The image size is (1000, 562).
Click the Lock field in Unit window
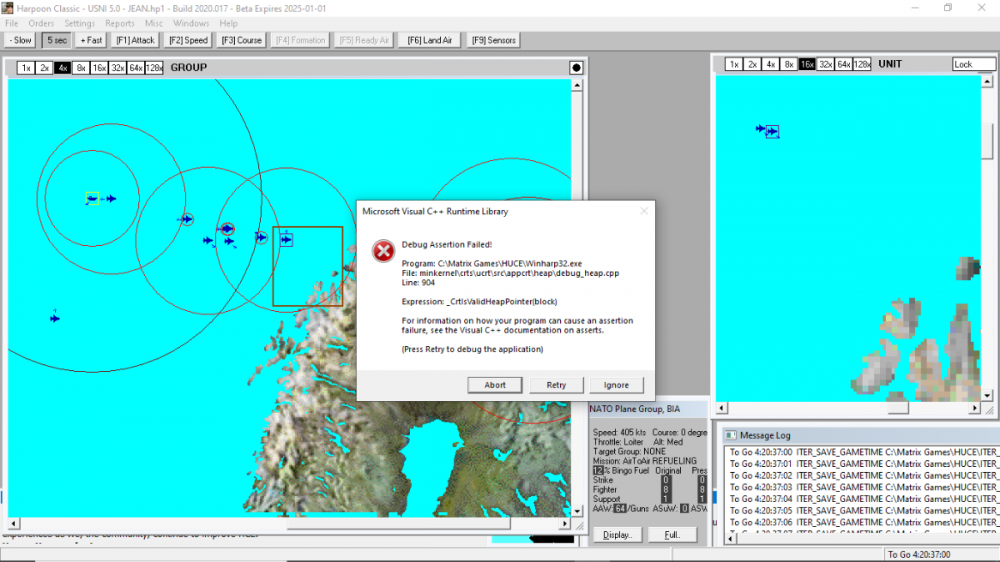coord(973,64)
